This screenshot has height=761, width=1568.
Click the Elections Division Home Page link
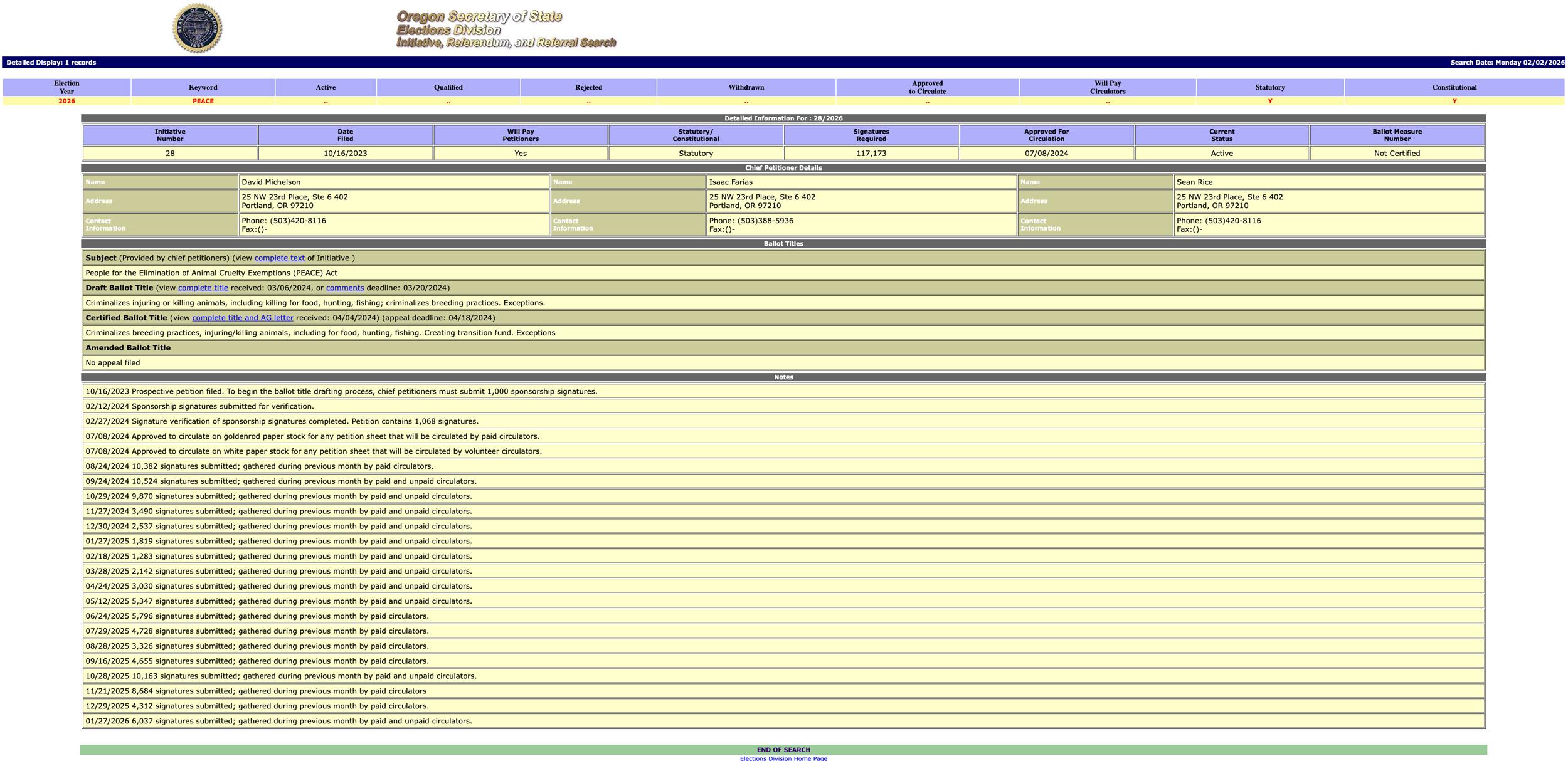[x=783, y=758]
